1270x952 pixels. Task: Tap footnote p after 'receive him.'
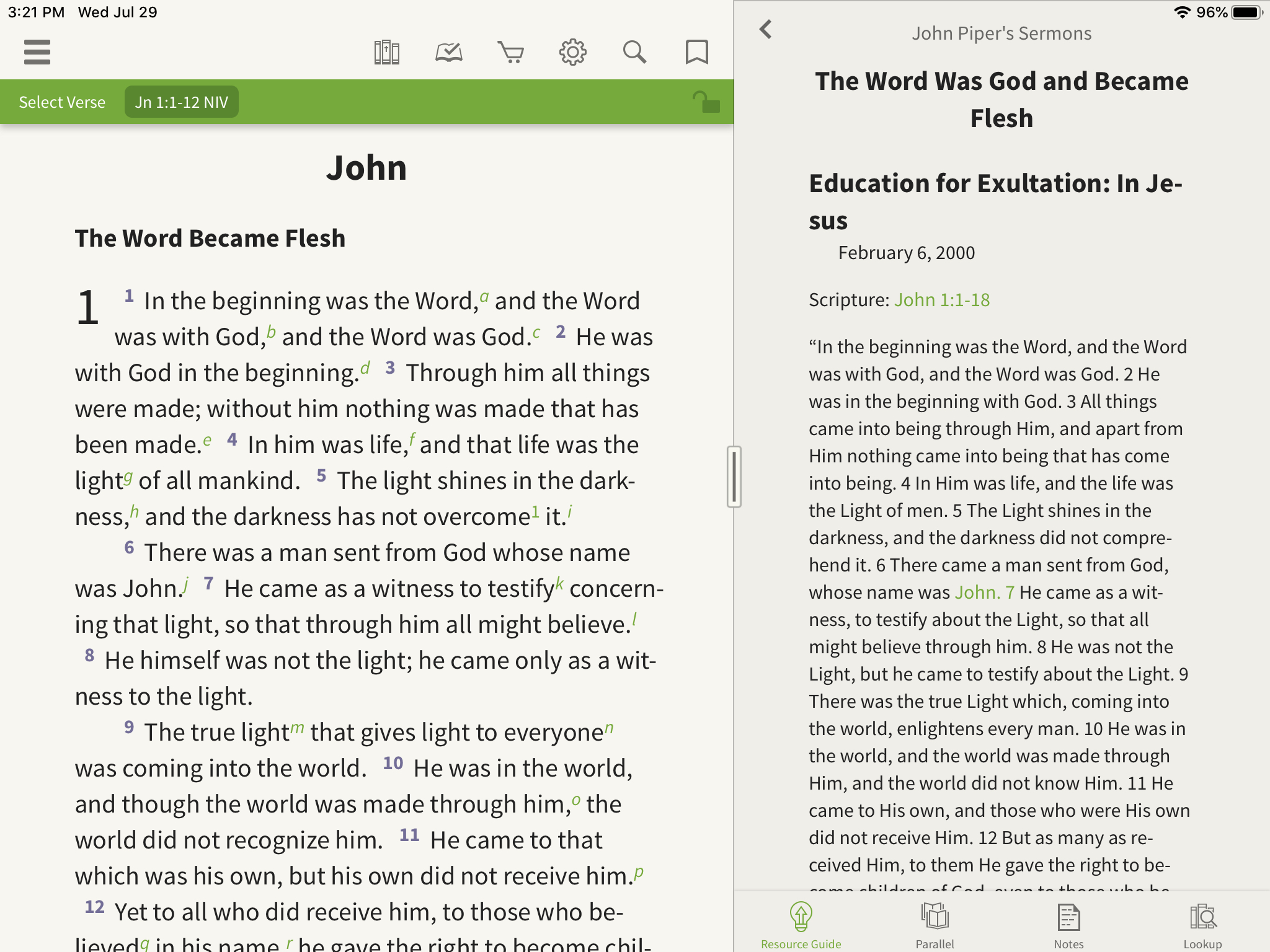639,873
